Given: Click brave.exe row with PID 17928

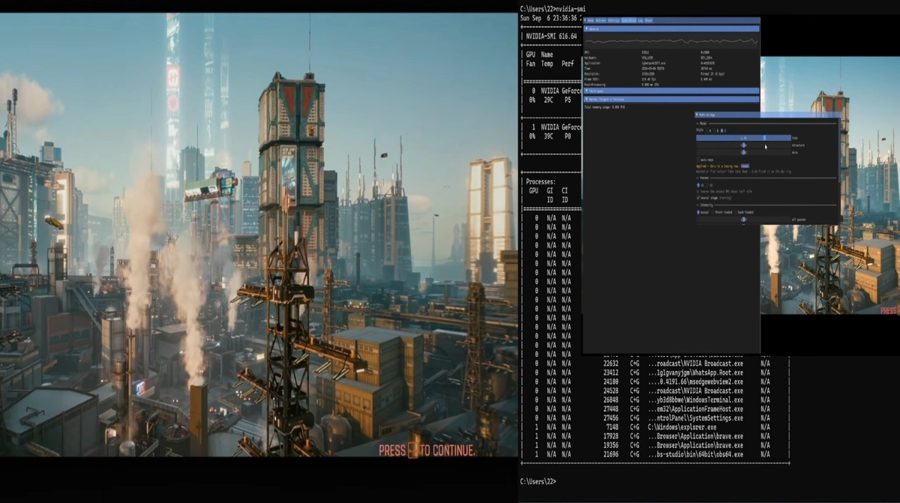Looking at the screenshot, I should (x=654, y=436).
